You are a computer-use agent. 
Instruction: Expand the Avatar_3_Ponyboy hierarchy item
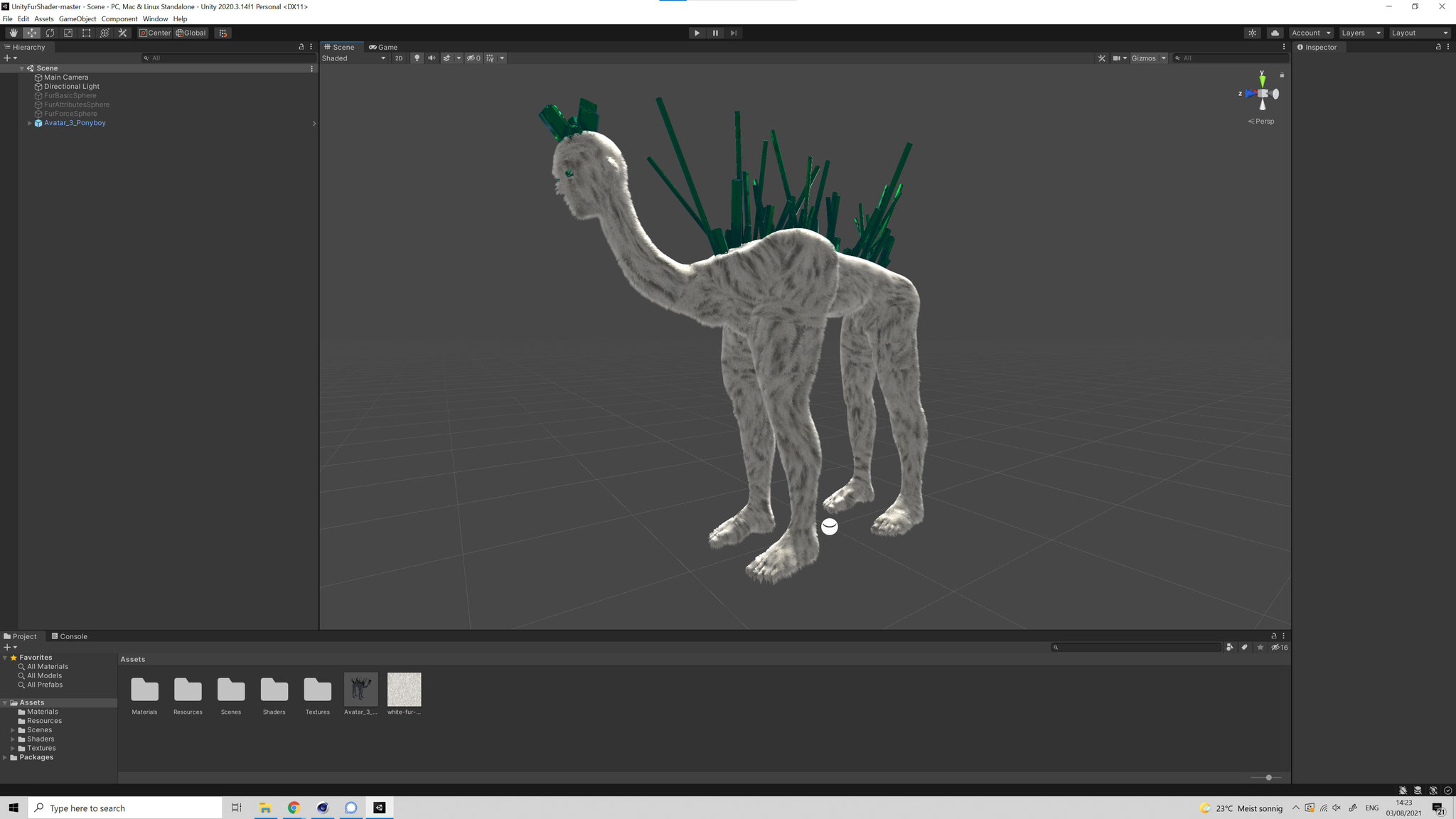click(x=29, y=123)
